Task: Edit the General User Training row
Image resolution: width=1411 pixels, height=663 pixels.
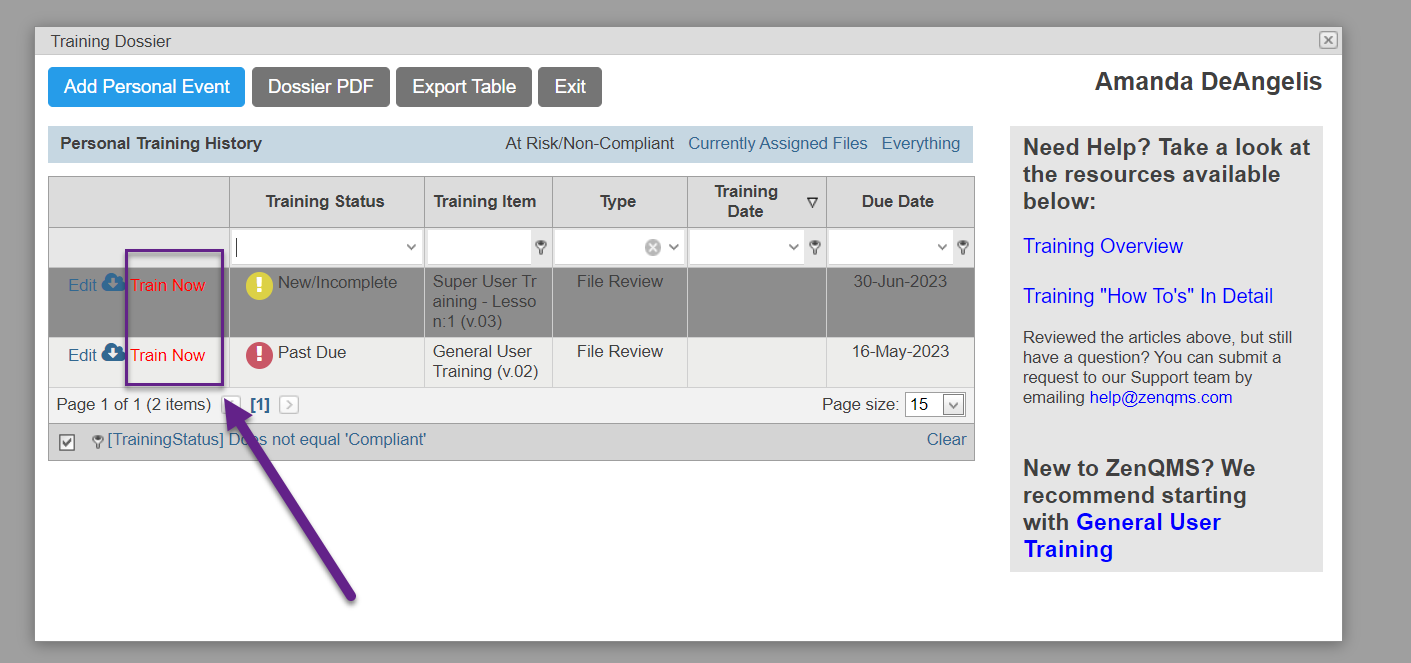Action: click(x=82, y=355)
